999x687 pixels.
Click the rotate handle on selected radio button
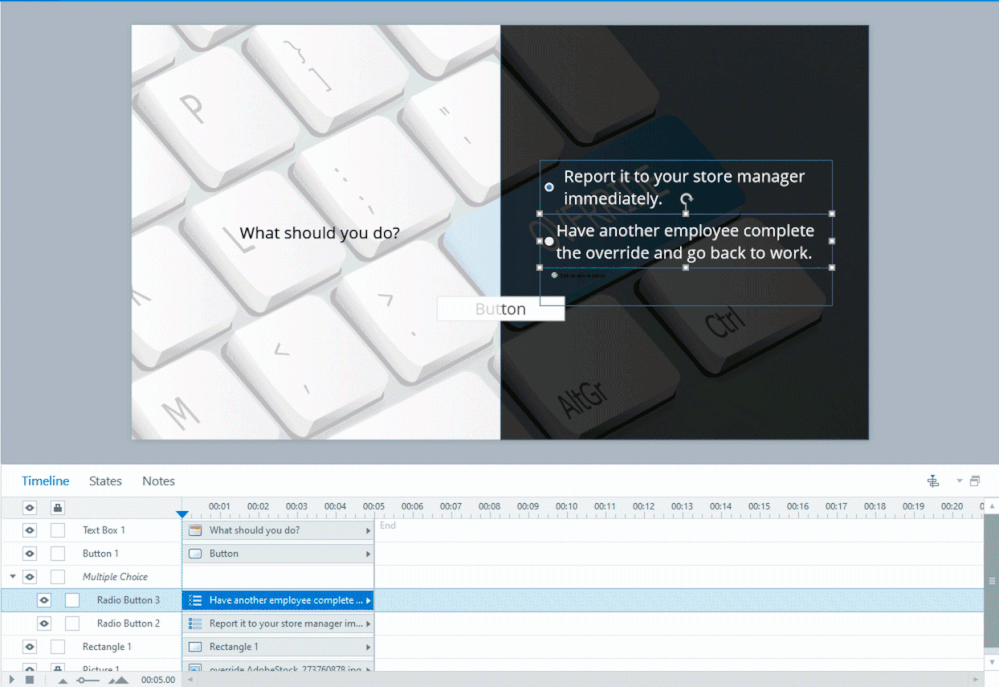[x=686, y=200]
